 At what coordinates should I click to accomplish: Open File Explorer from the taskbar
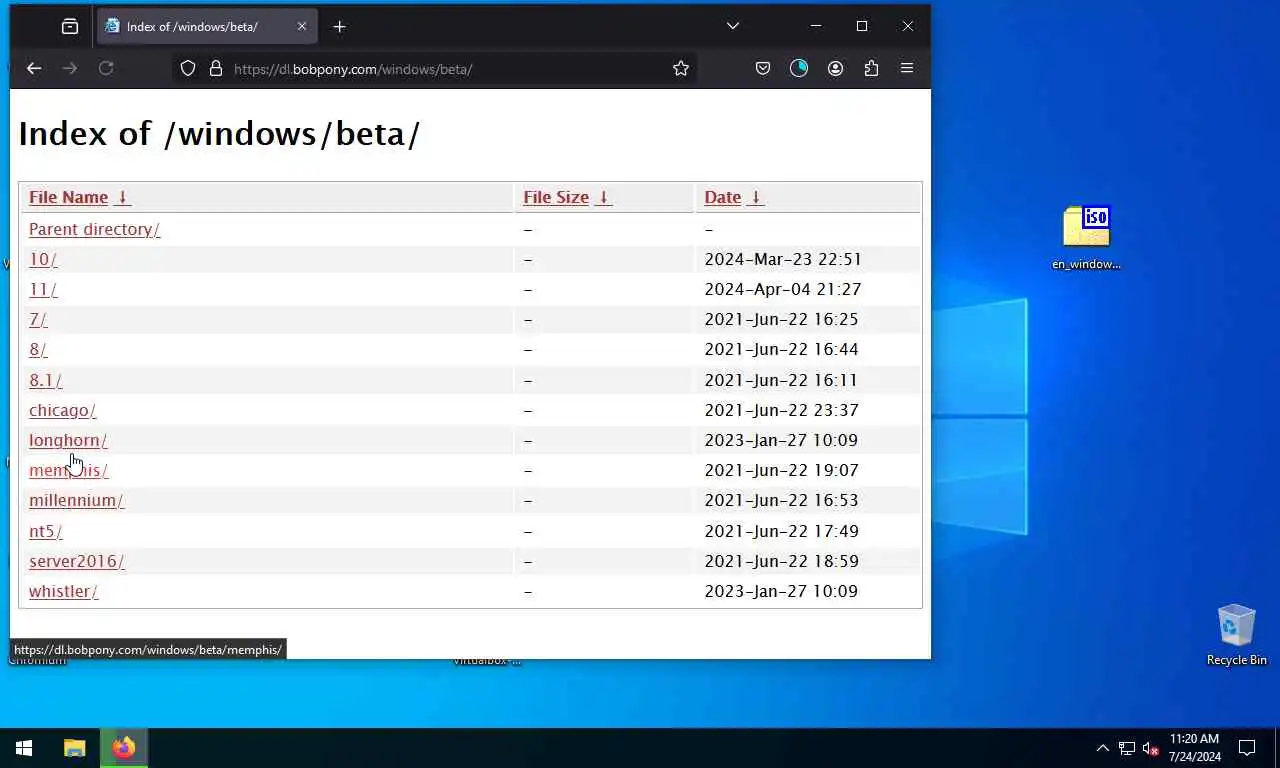74,748
